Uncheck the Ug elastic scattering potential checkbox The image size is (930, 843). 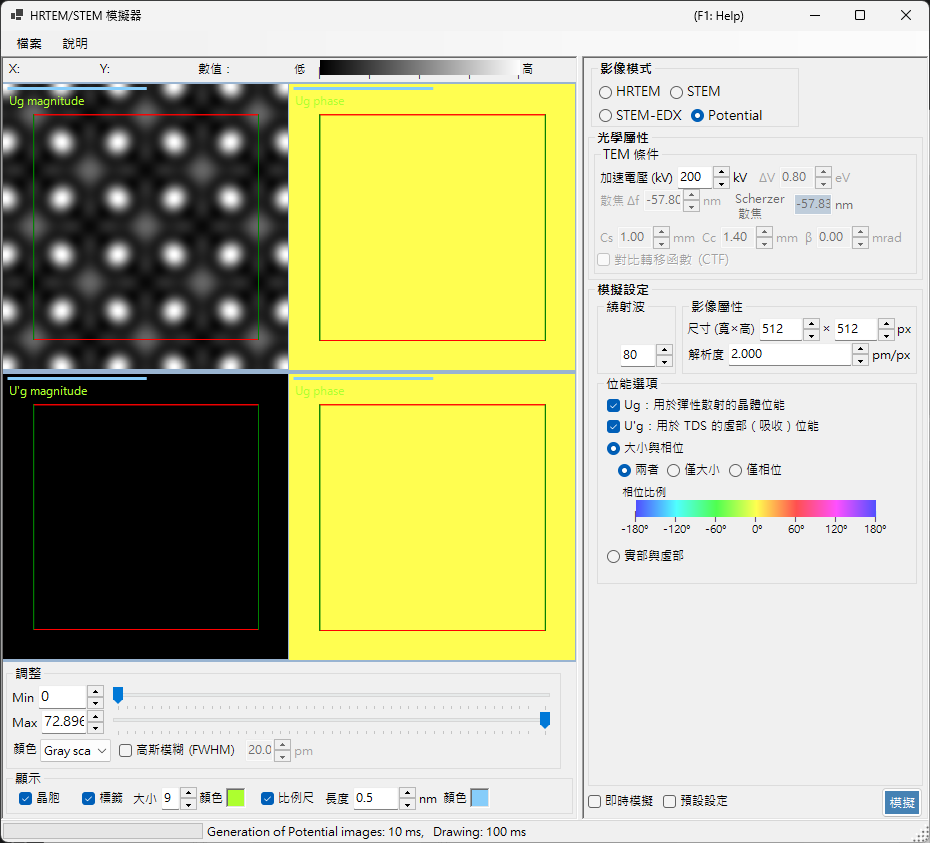613,405
